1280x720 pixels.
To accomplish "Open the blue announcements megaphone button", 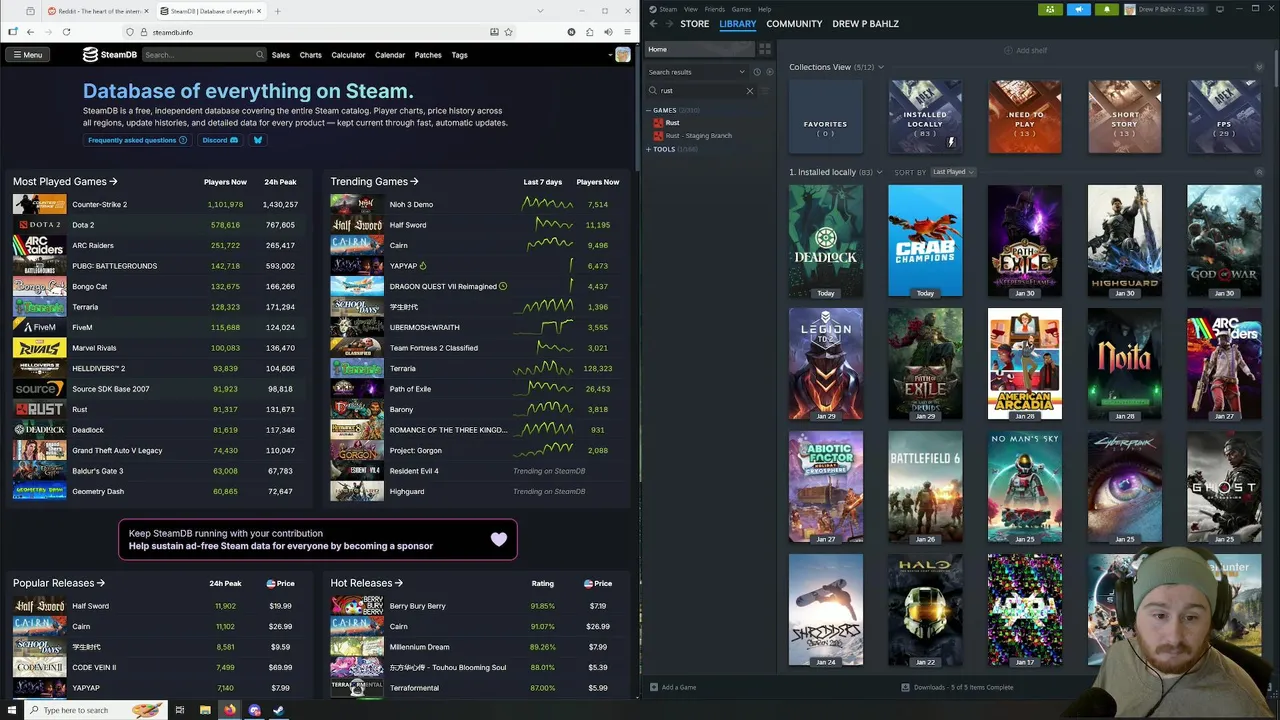I will (x=1079, y=9).
